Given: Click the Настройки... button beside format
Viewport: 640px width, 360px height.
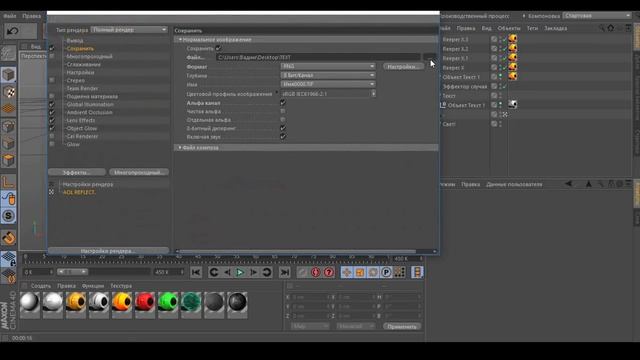Looking at the screenshot, I should 403,66.
